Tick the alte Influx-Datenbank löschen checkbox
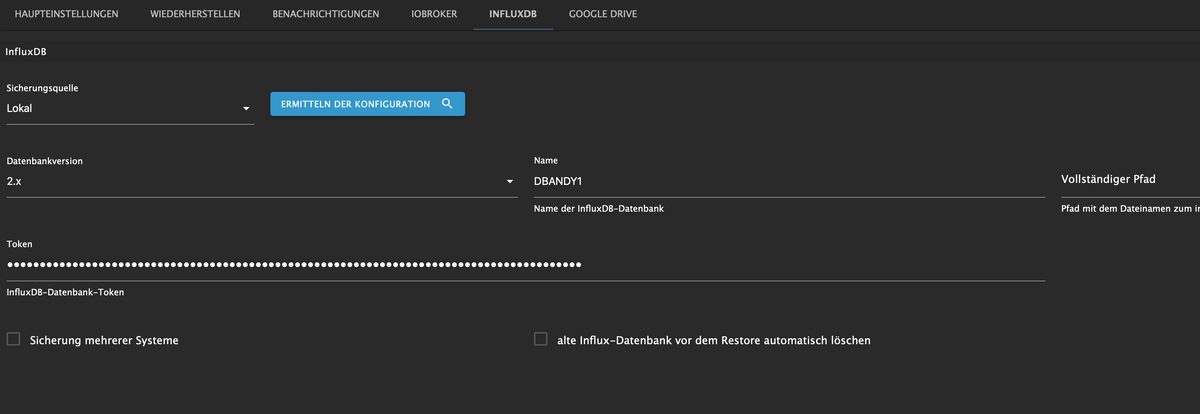1200x414 pixels. [x=541, y=340]
